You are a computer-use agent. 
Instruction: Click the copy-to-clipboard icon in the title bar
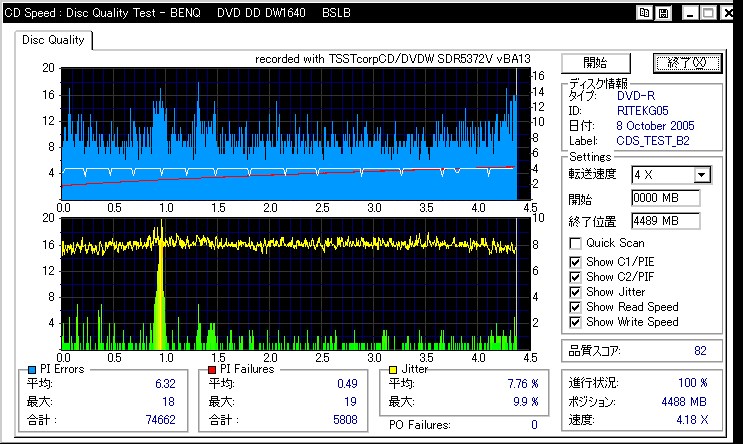pos(644,13)
